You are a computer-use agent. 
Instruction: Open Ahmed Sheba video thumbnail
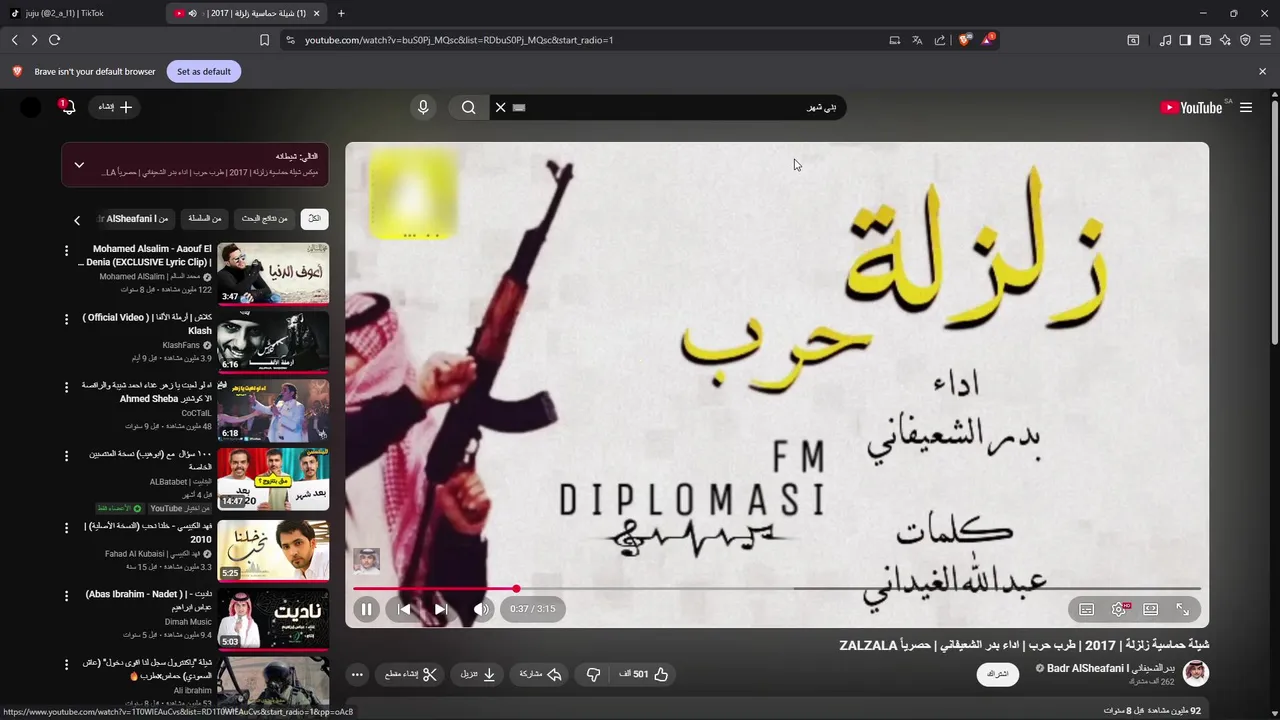[x=273, y=410]
